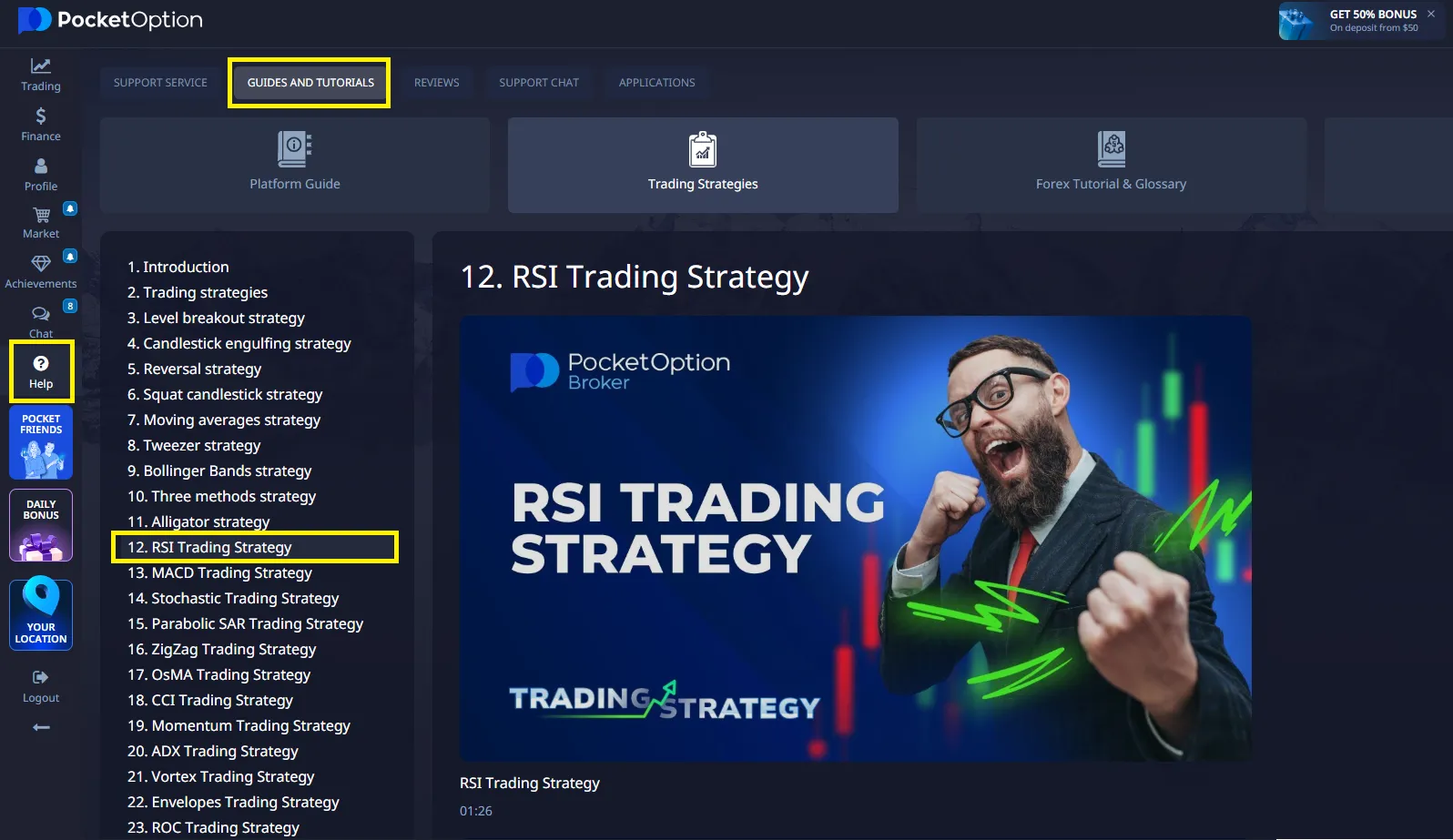This screenshot has width=1453, height=840.
Task: Click the Chat unread count badge
Action: click(70, 306)
